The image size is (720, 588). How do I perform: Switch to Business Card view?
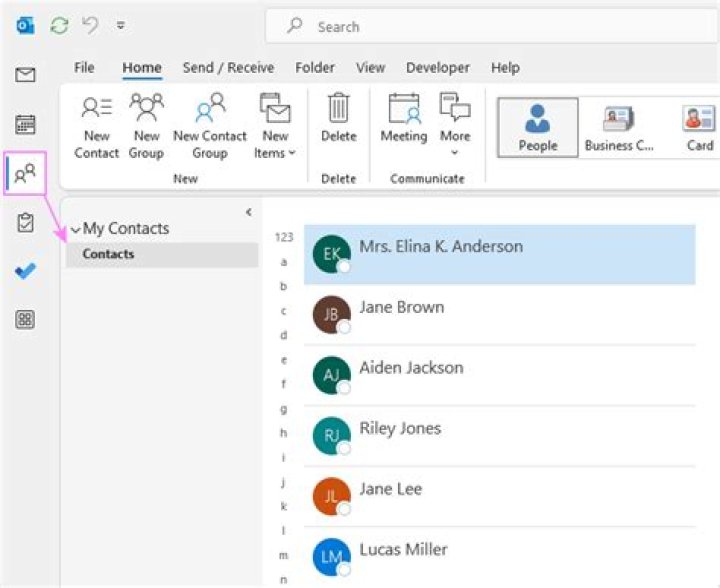[619, 127]
